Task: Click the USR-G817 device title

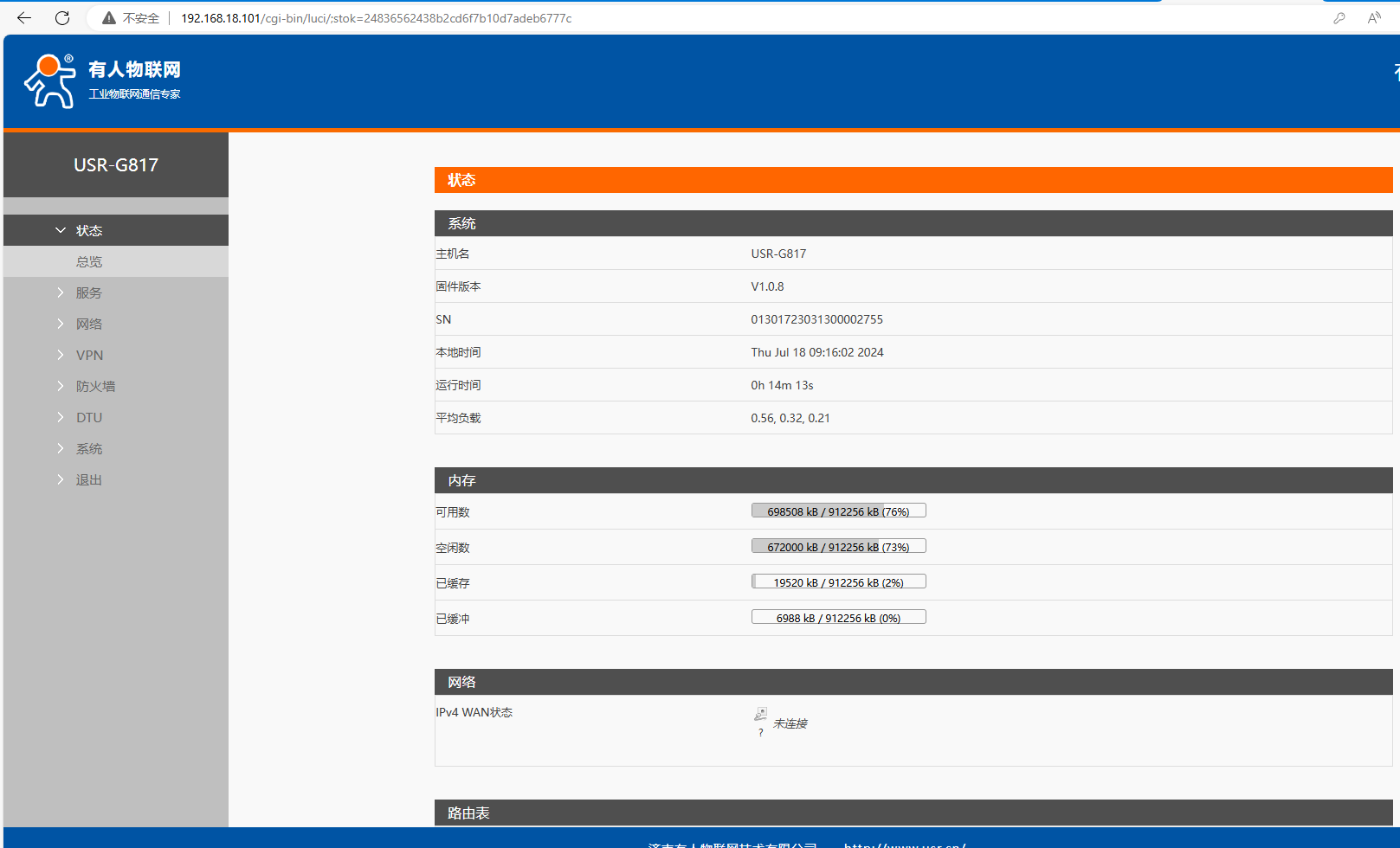Action: click(x=116, y=164)
